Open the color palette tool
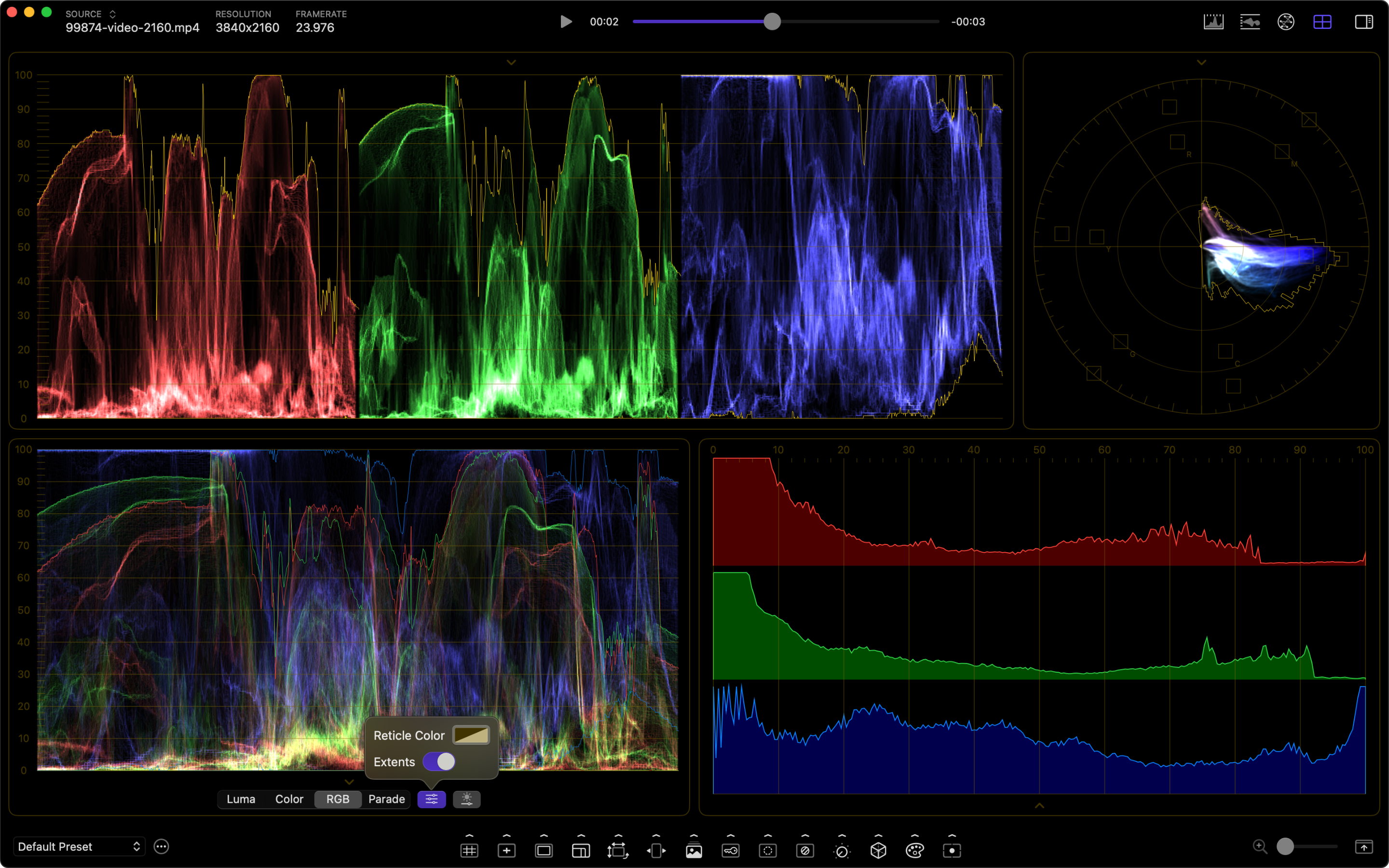Viewport: 1389px width, 868px height. pos(915,850)
